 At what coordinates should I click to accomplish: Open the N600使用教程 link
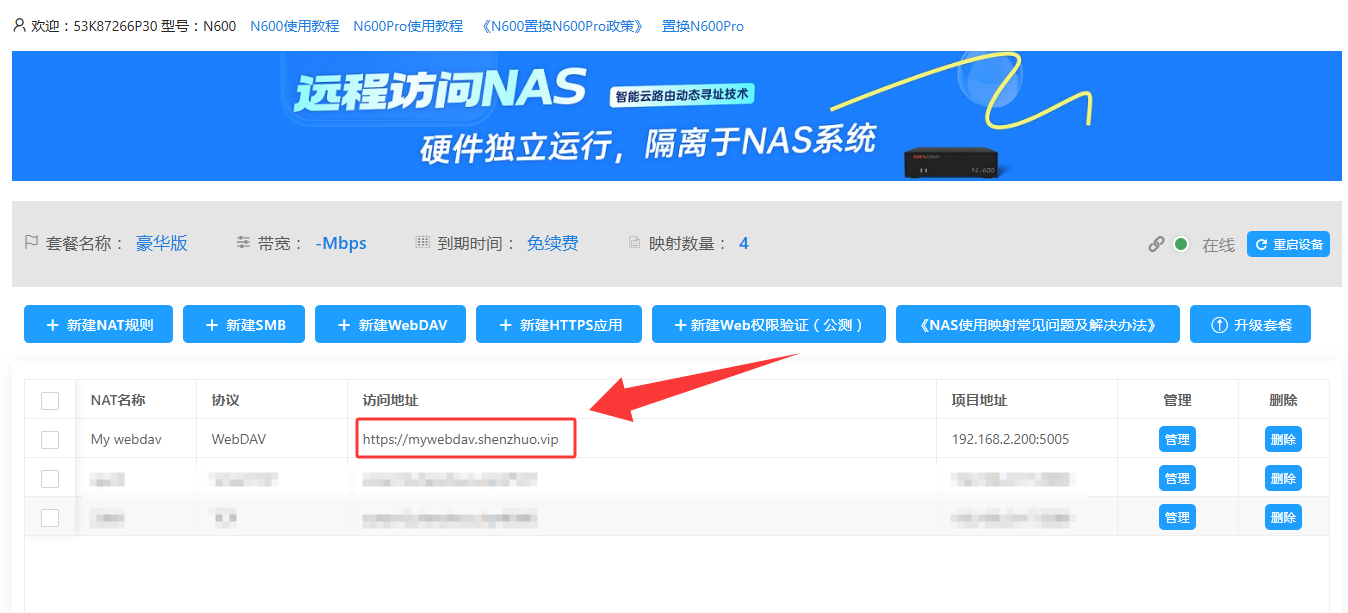pos(295,26)
